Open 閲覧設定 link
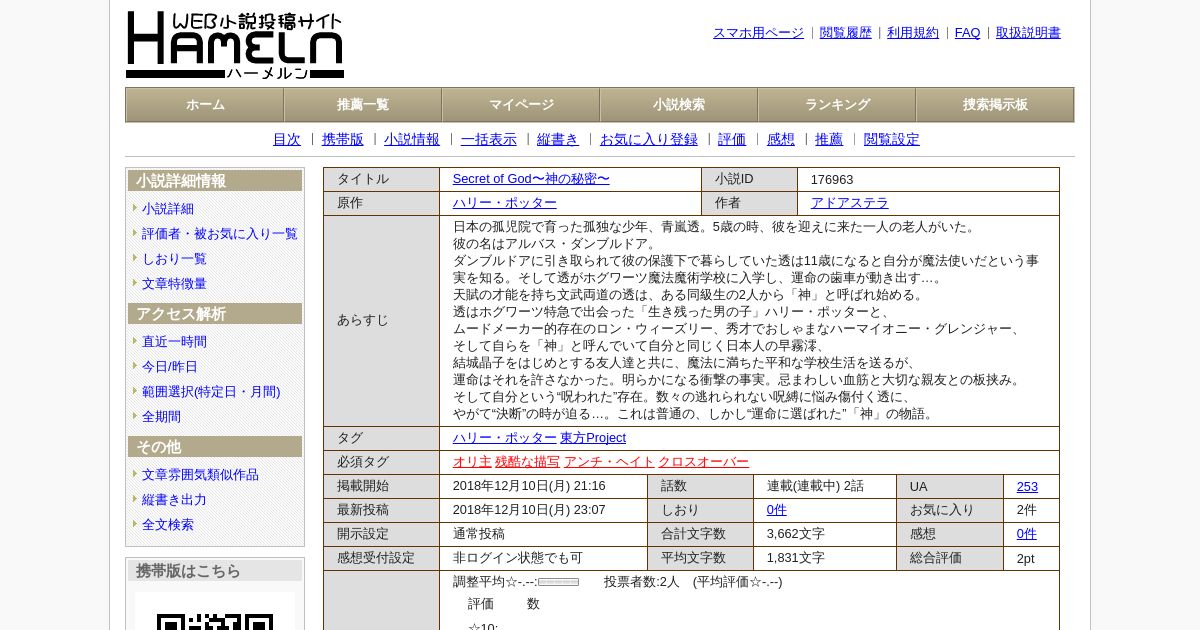 point(892,140)
